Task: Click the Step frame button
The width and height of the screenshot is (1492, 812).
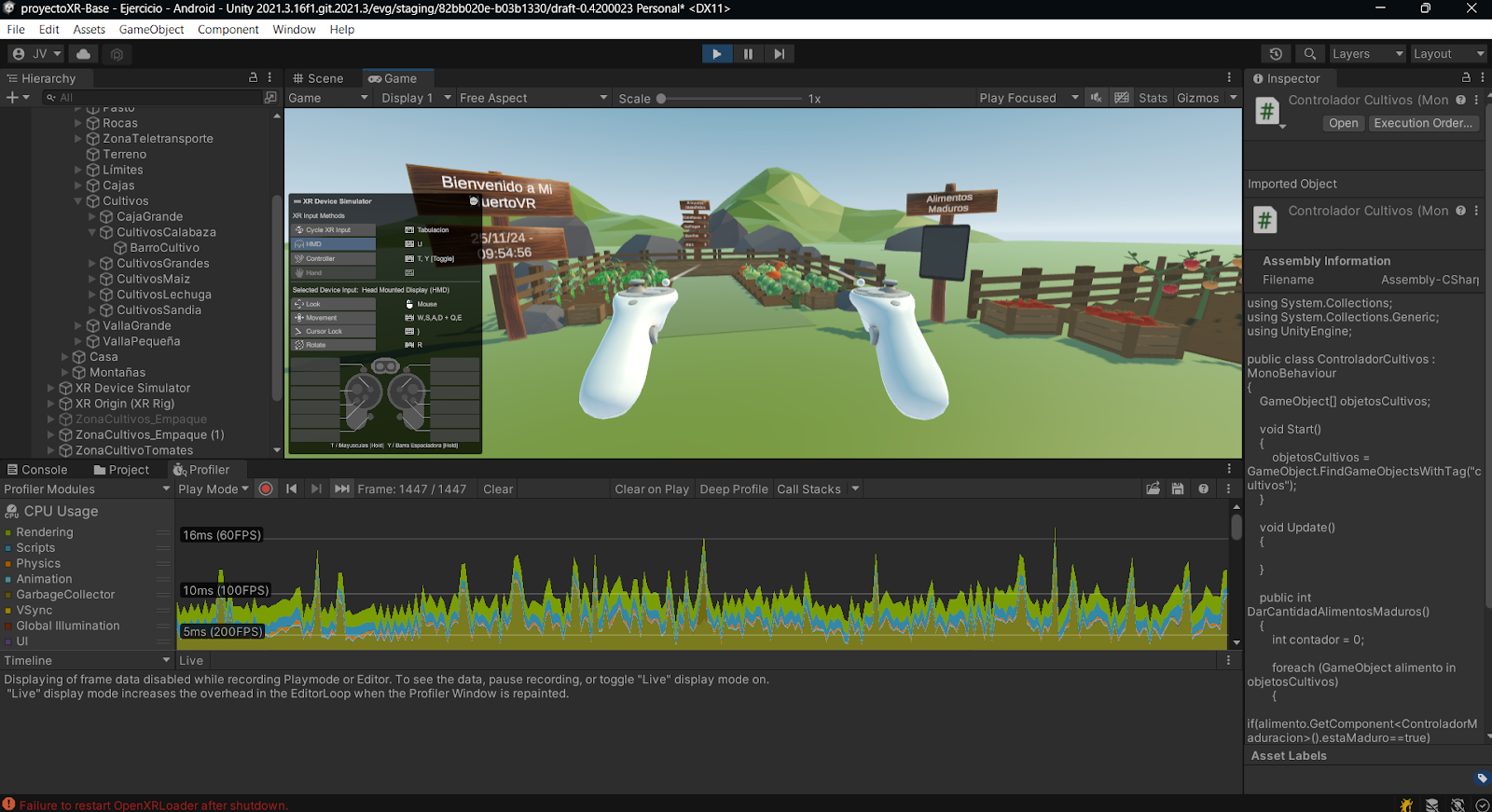Action: click(779, 54)
